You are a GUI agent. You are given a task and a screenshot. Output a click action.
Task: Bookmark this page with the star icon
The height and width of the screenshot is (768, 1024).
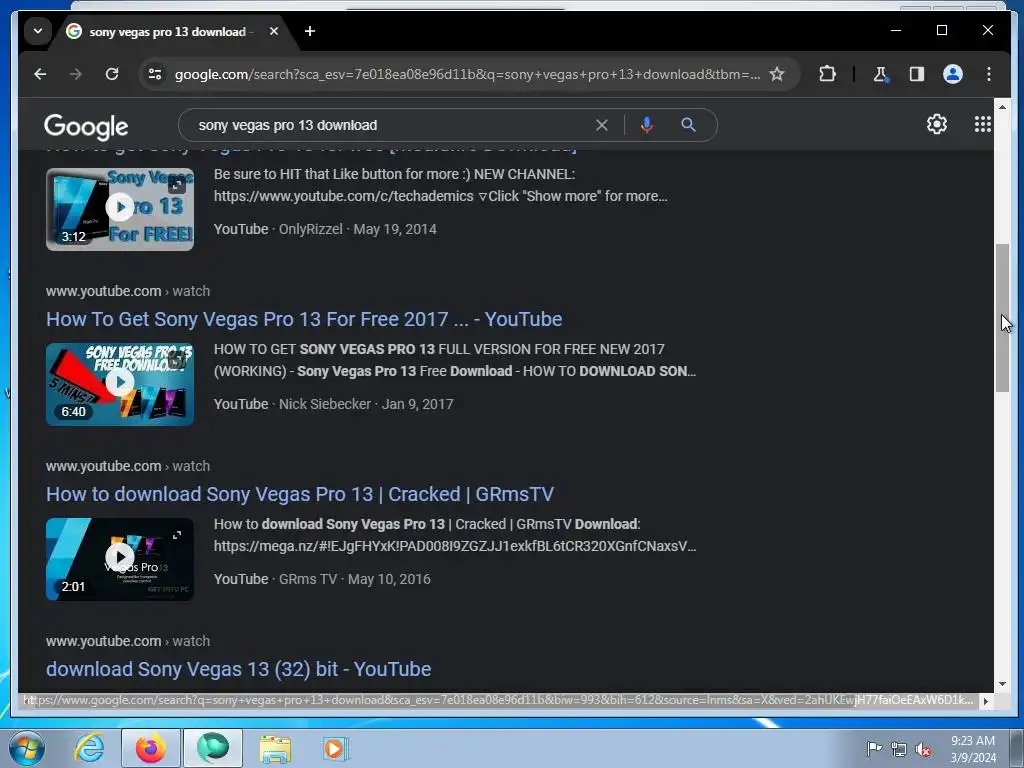click(x=776, y=74)
